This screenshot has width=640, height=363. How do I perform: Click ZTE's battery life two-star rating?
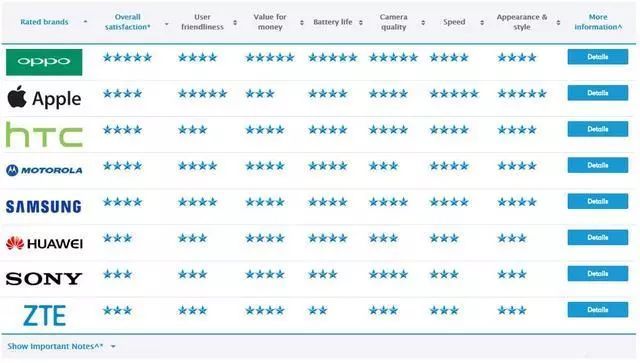[318, 310]
